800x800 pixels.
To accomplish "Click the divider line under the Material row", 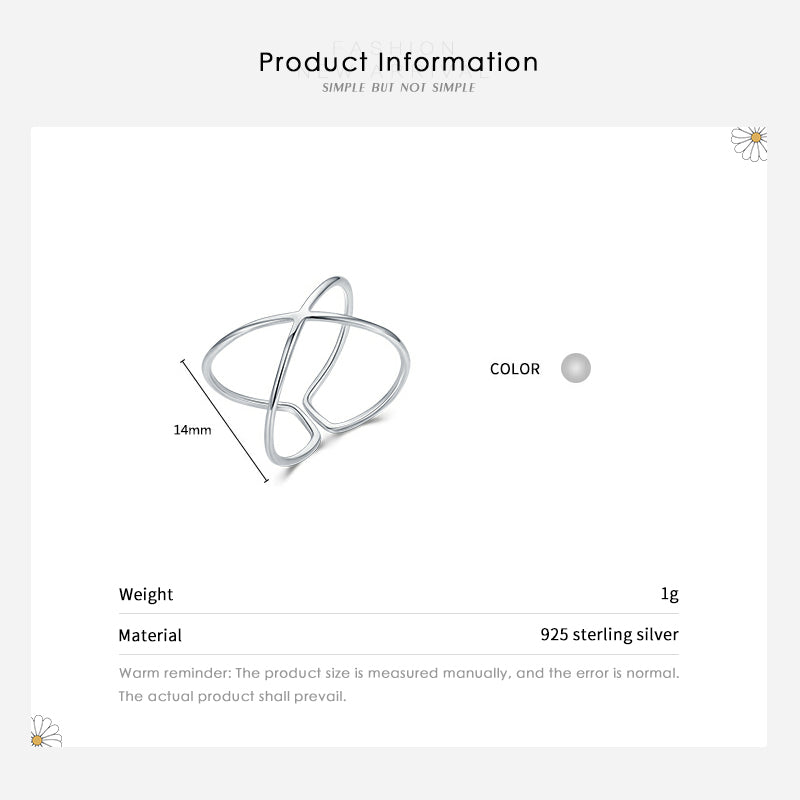I will (x=399, y=654).
